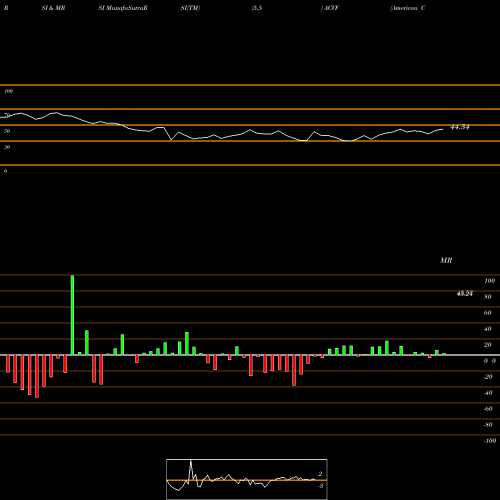This screenshot has width=500, height=500.
Task: Click the MR axis label 60
Action: coord(488,313)
